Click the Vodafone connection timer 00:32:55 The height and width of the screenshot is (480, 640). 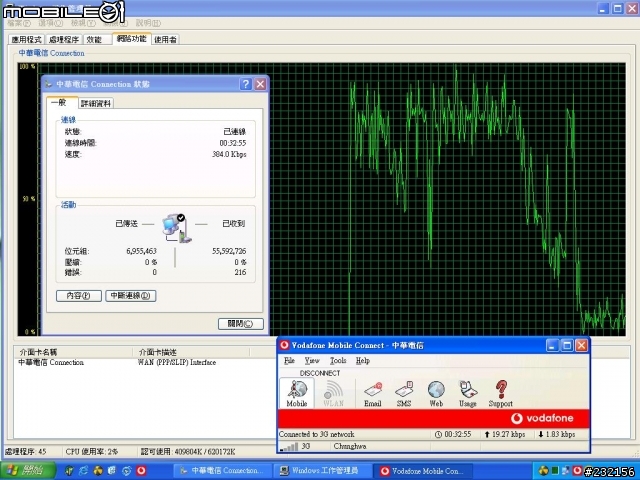pos(453,434)
